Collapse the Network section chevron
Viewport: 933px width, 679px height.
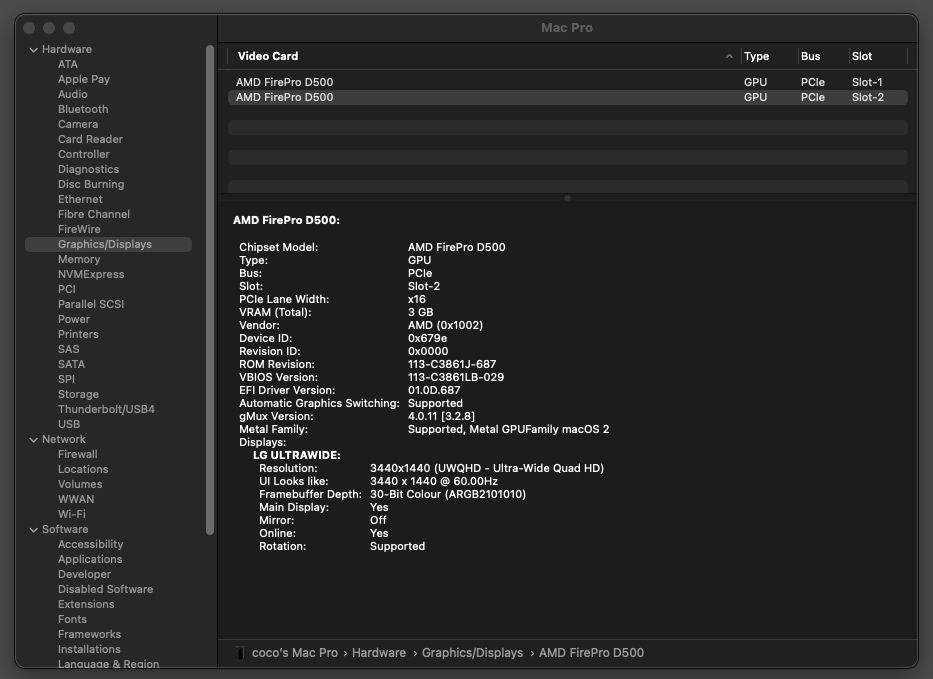[34, 440]
